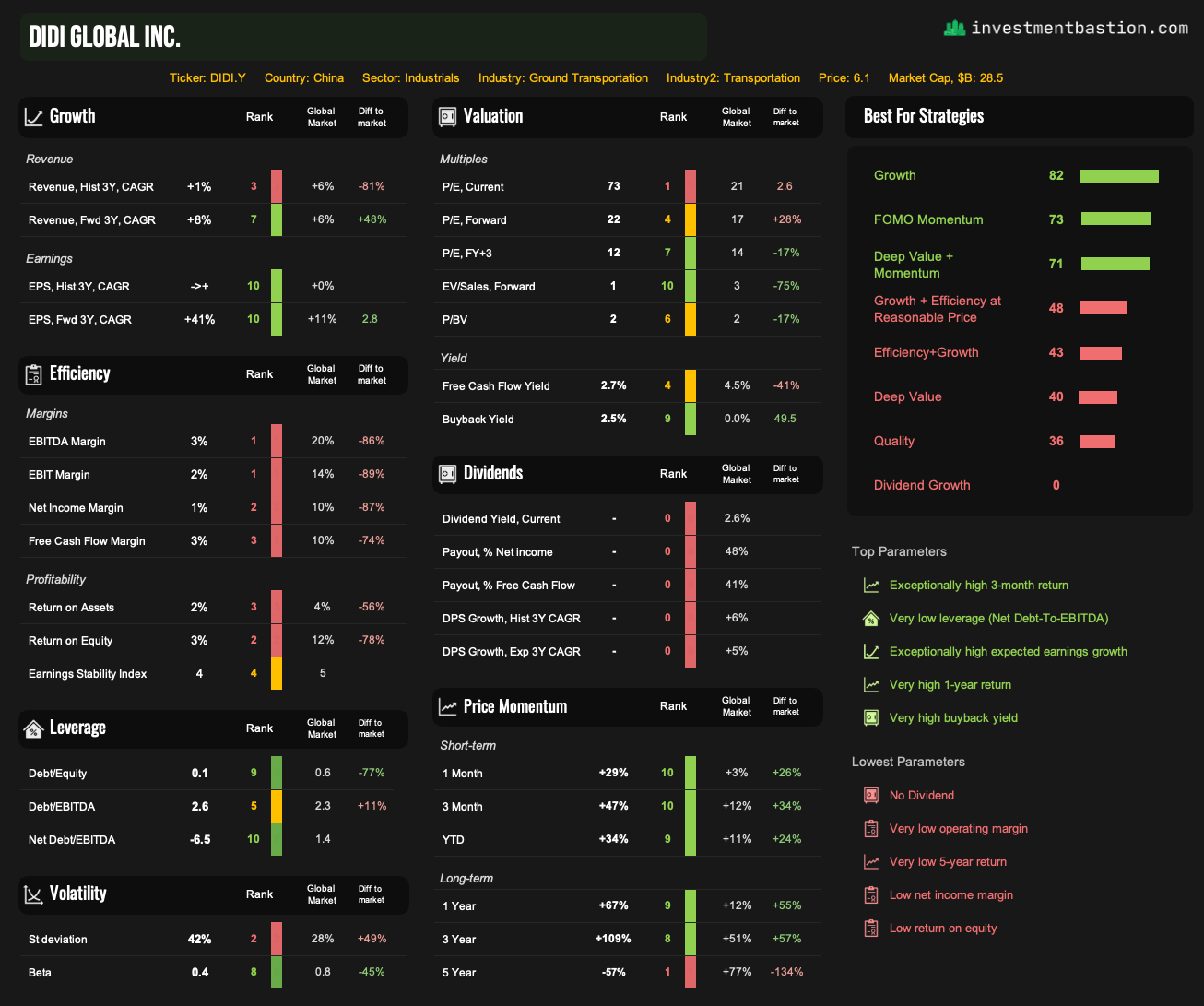Click icon beside Low net income margin
This screenshot has height=1006, width=1204.
tap(871, 895)
